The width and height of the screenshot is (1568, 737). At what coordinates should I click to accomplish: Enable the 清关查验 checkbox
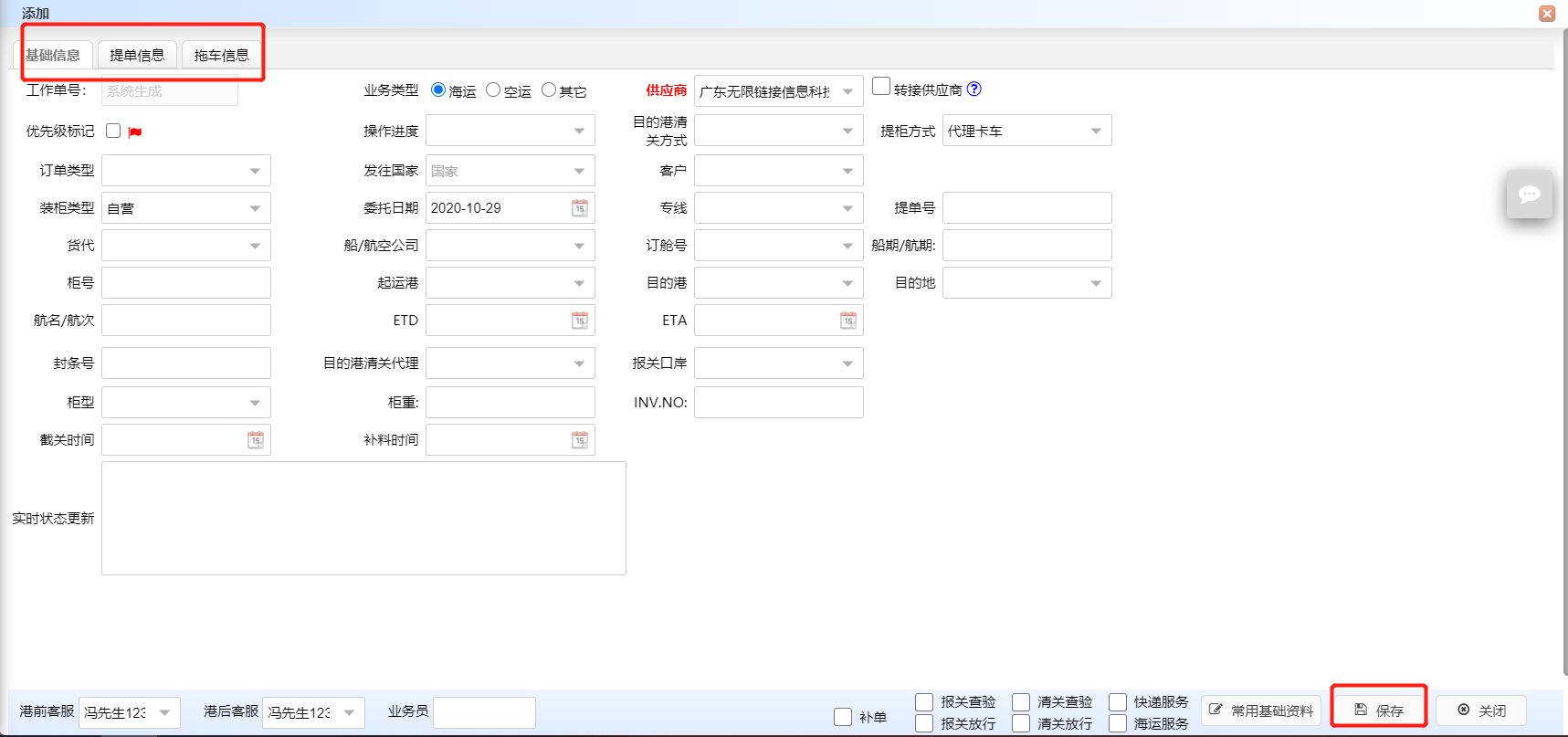coord(1021,701)
